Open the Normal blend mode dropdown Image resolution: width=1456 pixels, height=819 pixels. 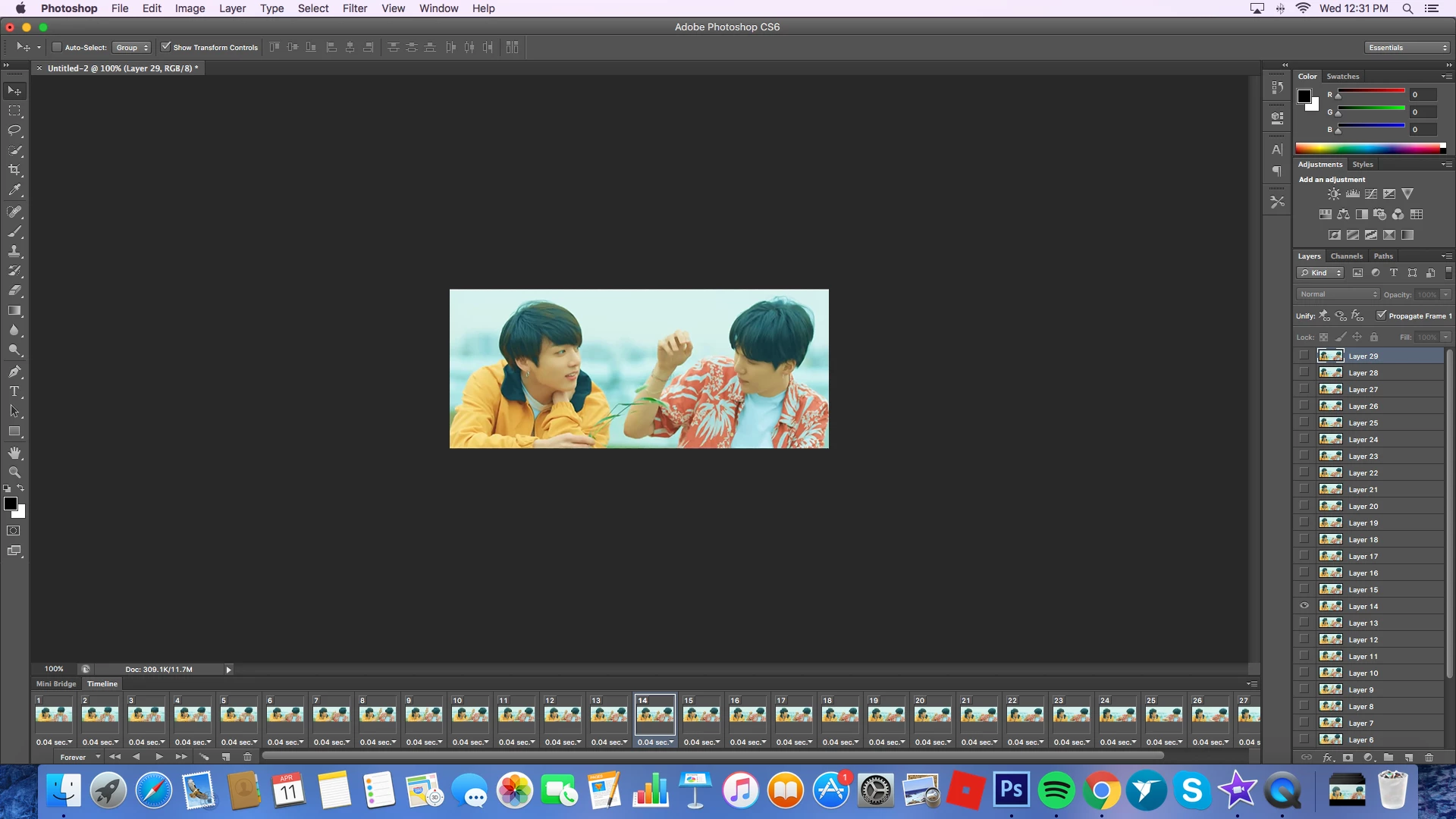[1338, 294]
